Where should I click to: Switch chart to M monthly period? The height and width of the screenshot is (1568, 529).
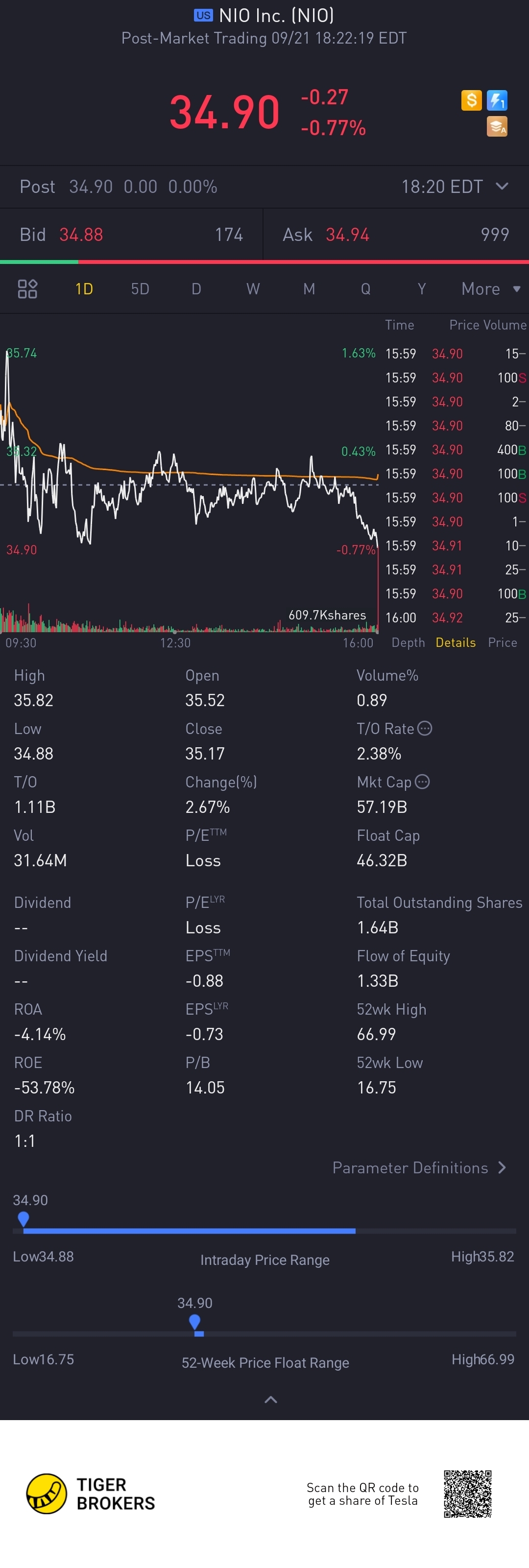(309, 288)
